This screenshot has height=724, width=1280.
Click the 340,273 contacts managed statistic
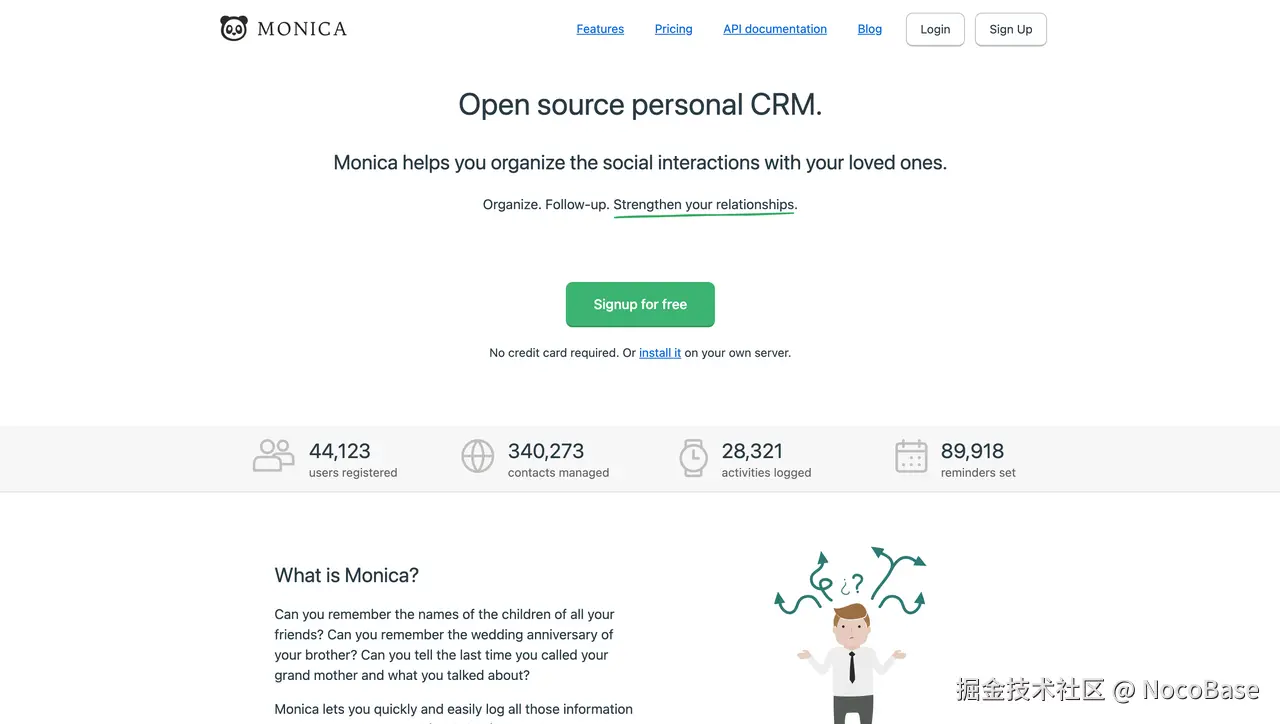[558, 460]
